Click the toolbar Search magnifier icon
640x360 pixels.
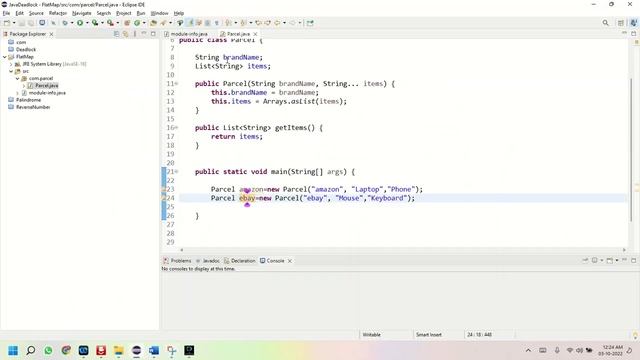click(x=606, y=23)
